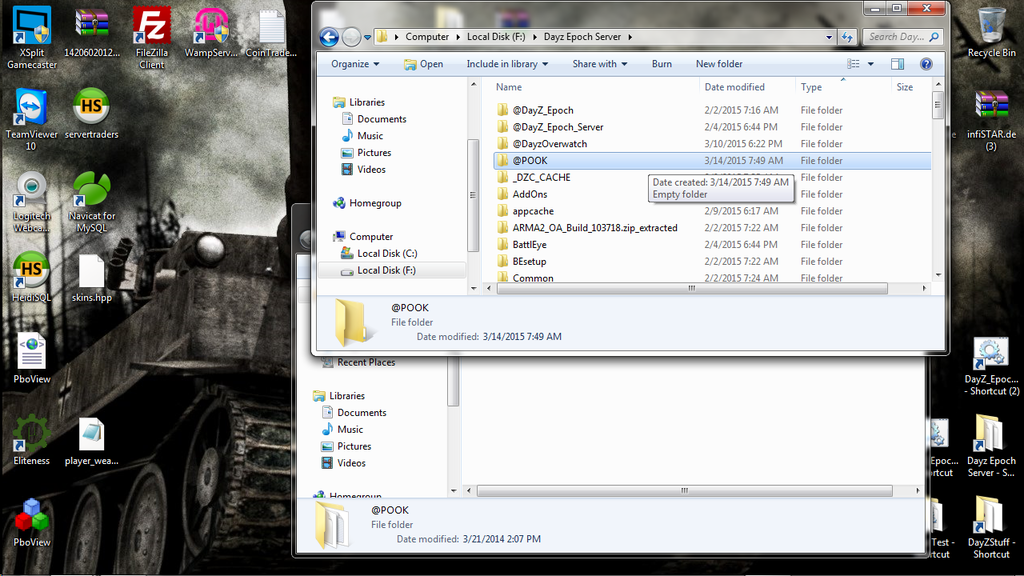Navigate to Computer via the breadcrumb bar
Image resolution: width=1024 pixels, height=576 pixels.
[428, 36]
